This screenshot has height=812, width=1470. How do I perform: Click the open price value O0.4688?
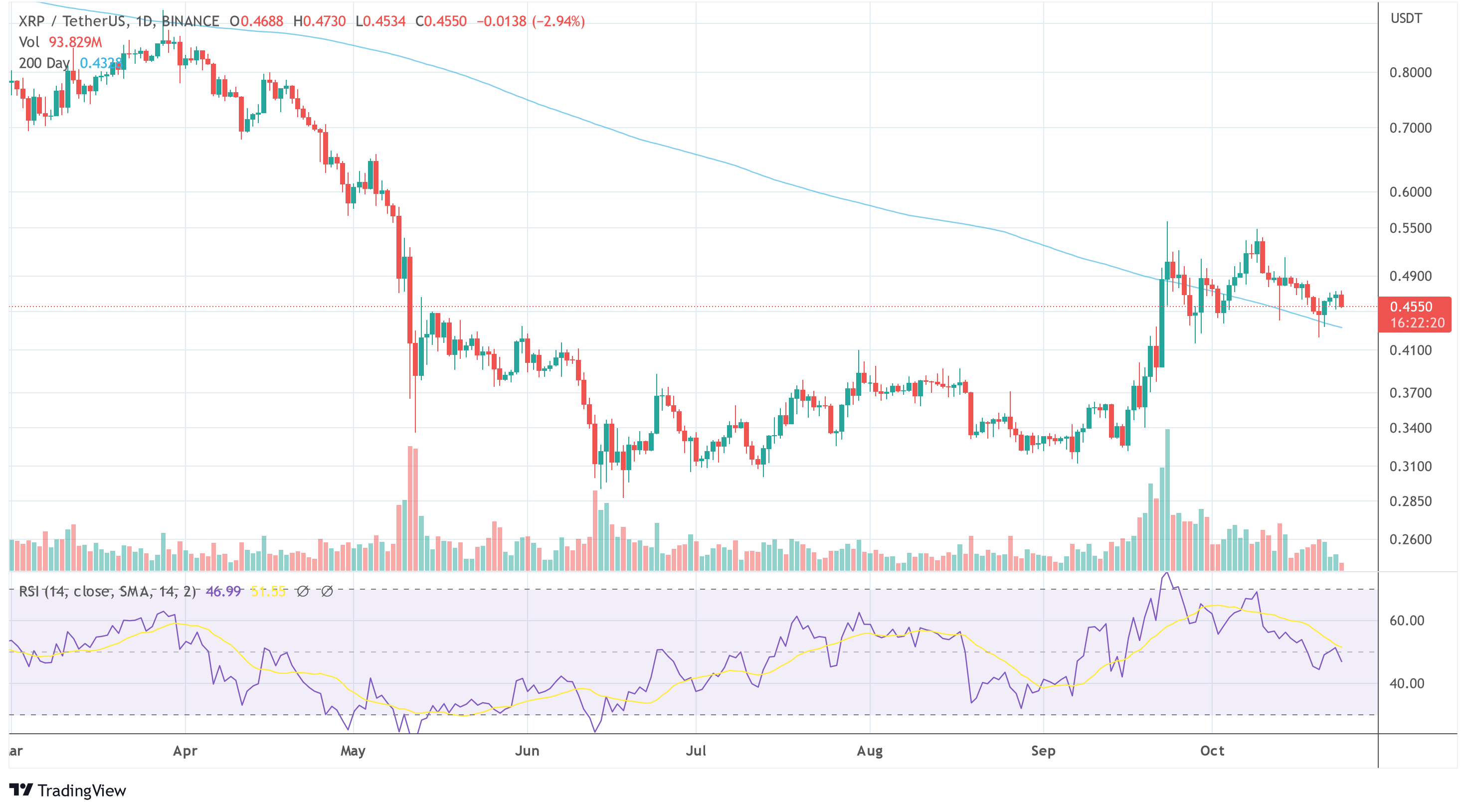(256, 21)
